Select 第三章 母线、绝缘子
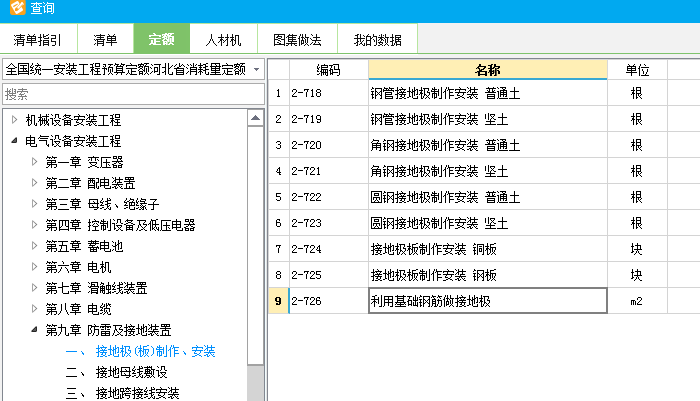The width and height of the screenshot is (700, 401). pyautogui.click(x=102, y=204)
